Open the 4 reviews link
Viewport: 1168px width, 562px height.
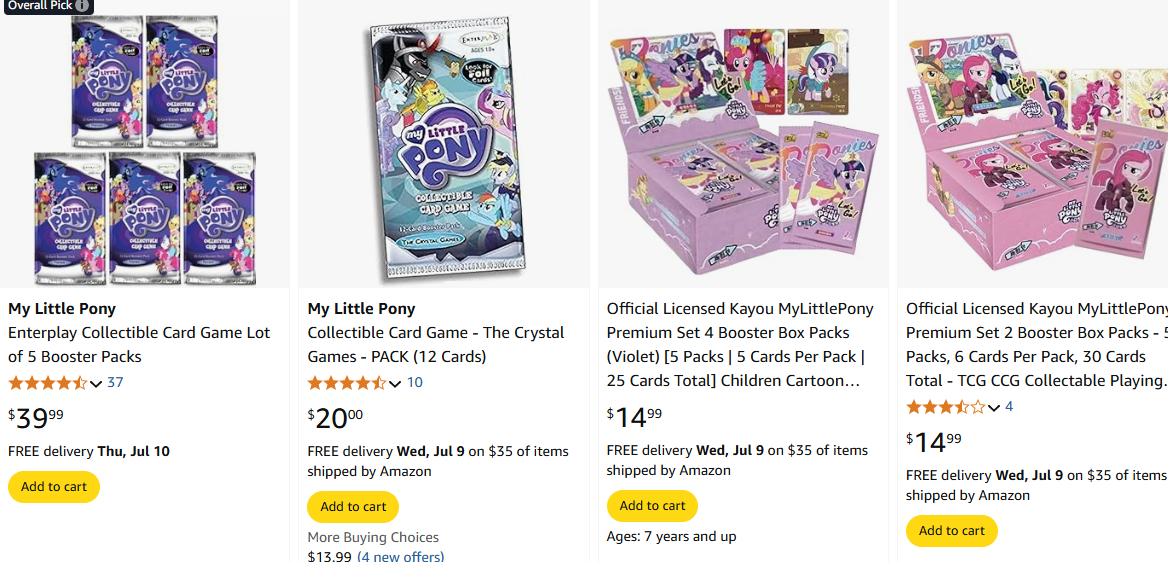[1009, 406]
